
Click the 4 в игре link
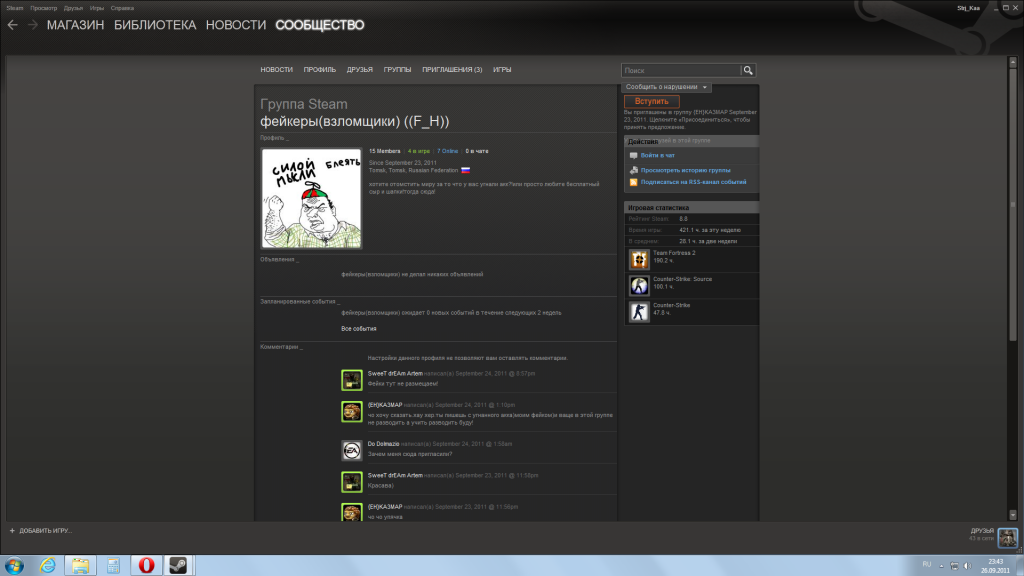tap(419, 152)
